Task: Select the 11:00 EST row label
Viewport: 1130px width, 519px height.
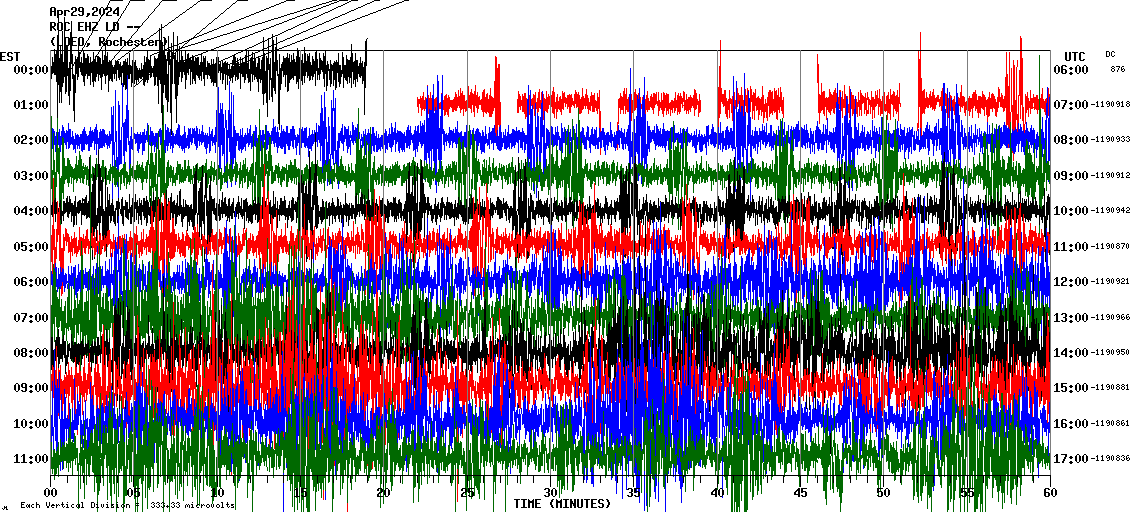Action: pyautogui.click(x=32, y=459)
